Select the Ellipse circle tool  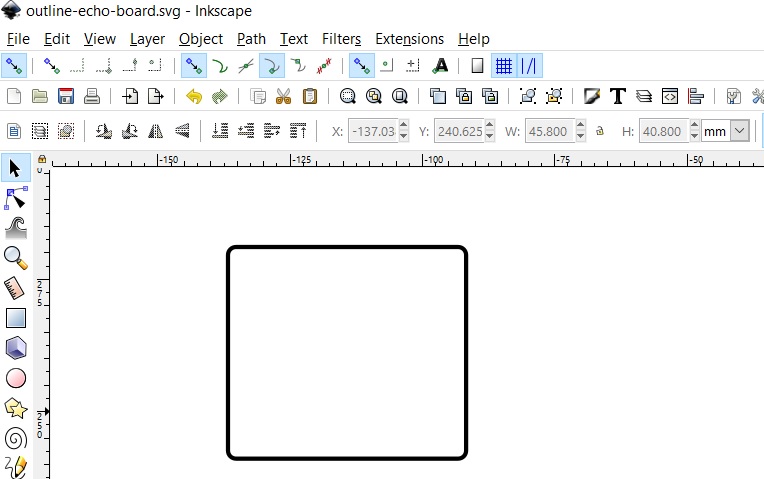click(x=15, y=378)
